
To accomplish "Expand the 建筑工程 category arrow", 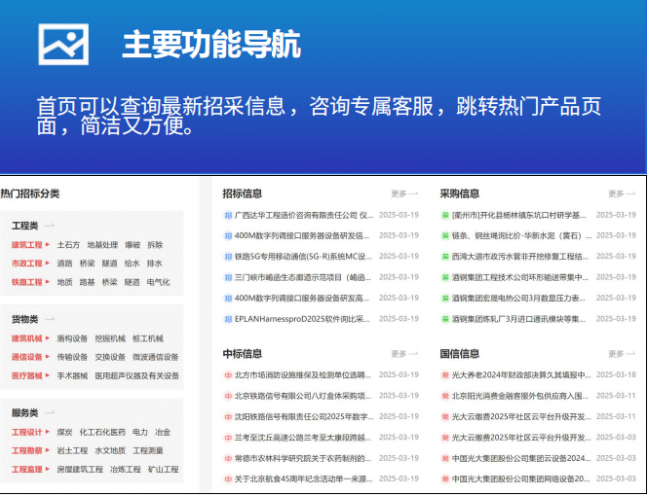I will tap(48, 245).
